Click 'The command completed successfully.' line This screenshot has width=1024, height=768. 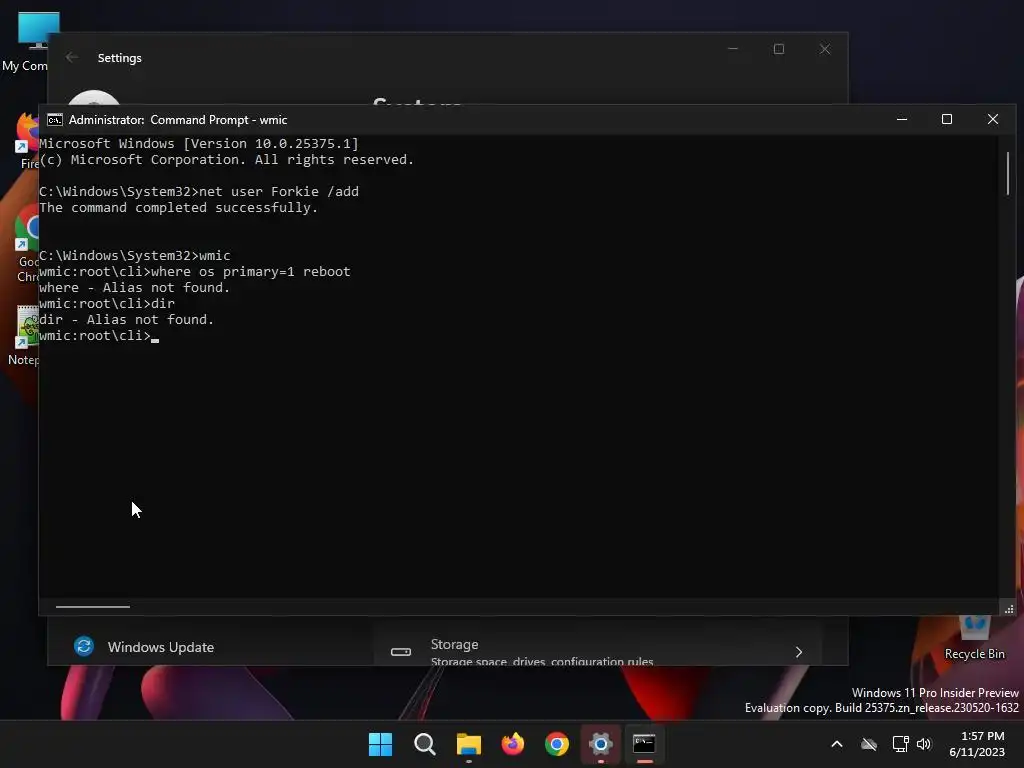178,208
